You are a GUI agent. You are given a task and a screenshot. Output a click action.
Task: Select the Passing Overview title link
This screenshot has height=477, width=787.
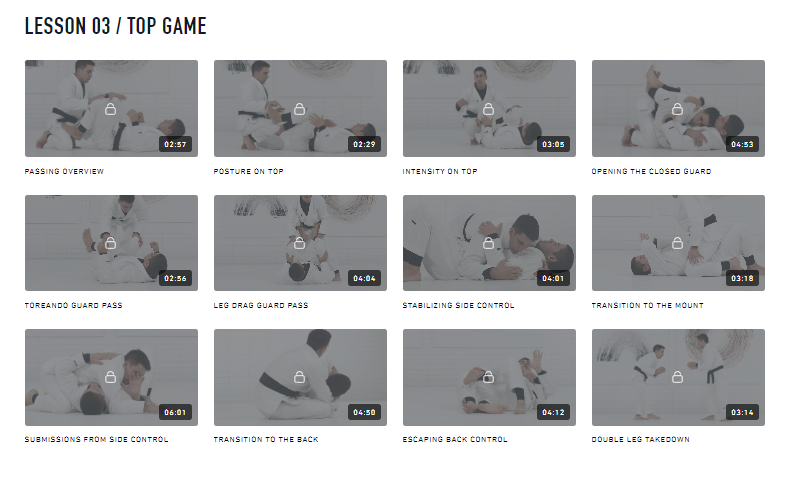pyautogui.click(x=64, y=171)
